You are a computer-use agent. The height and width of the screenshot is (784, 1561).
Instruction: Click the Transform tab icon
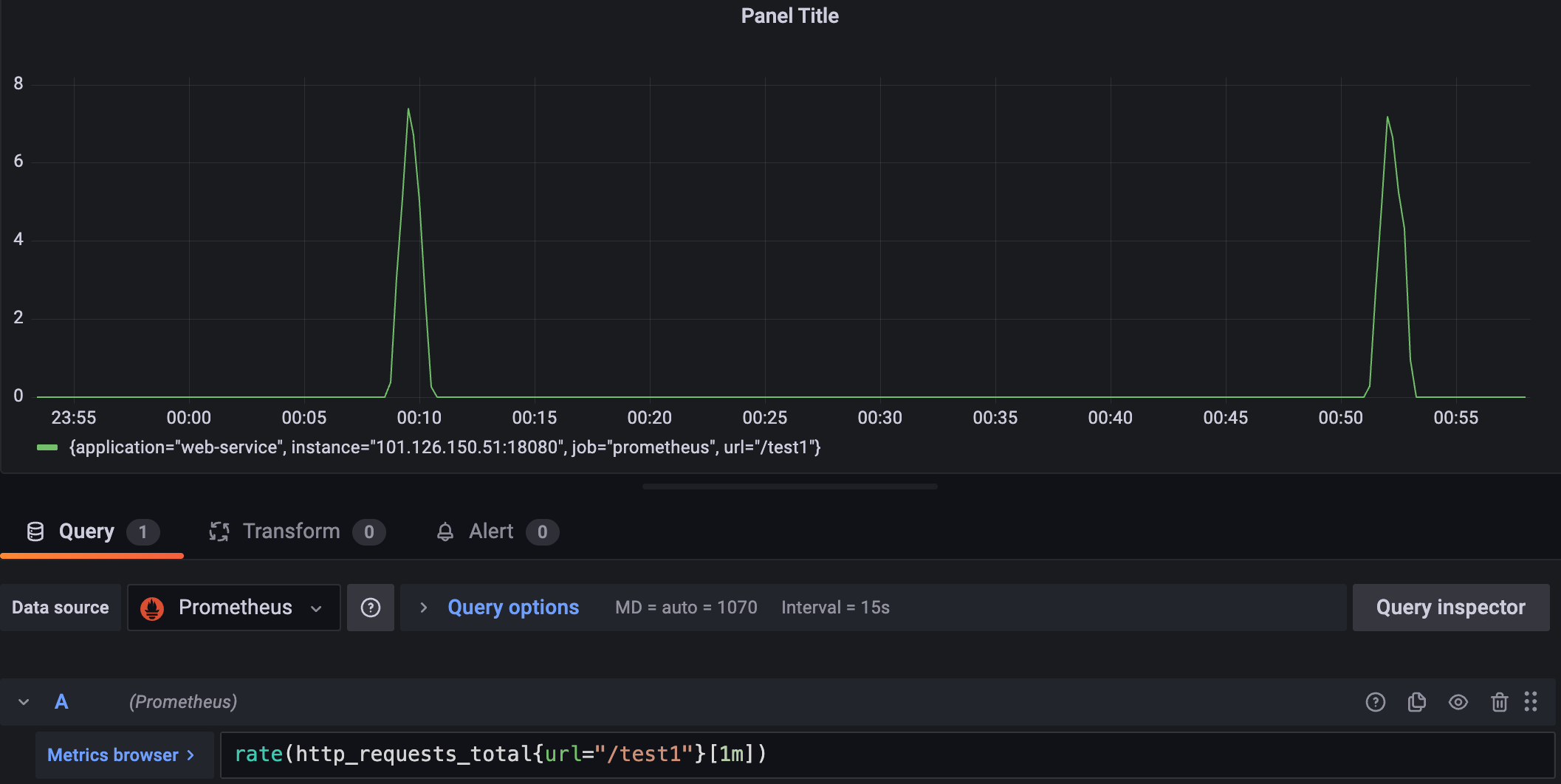click(x=219, y=532)
